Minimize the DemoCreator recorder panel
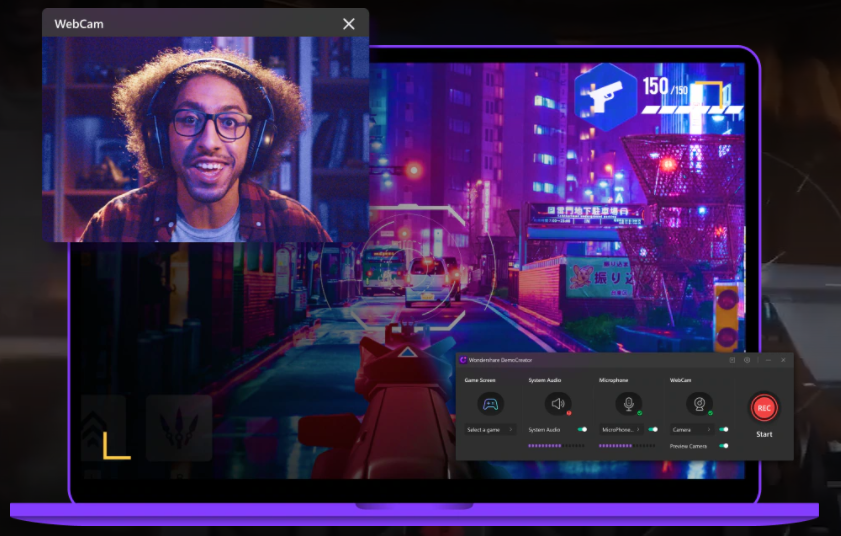 768,360
